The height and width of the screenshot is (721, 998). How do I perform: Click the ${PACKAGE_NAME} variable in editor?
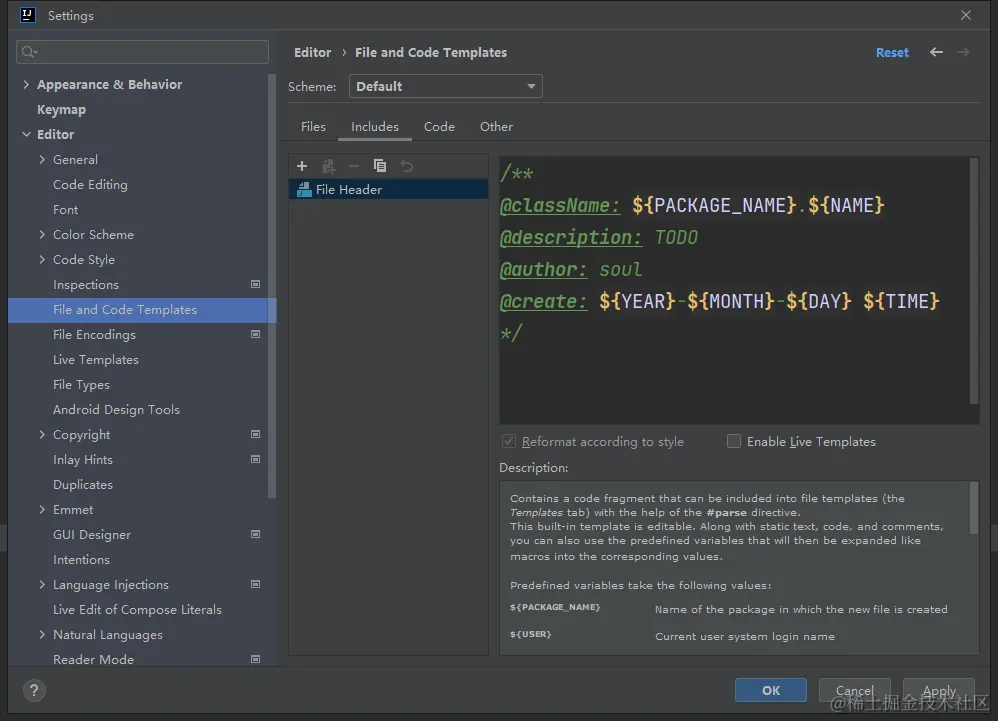click(x=713, y=206)
